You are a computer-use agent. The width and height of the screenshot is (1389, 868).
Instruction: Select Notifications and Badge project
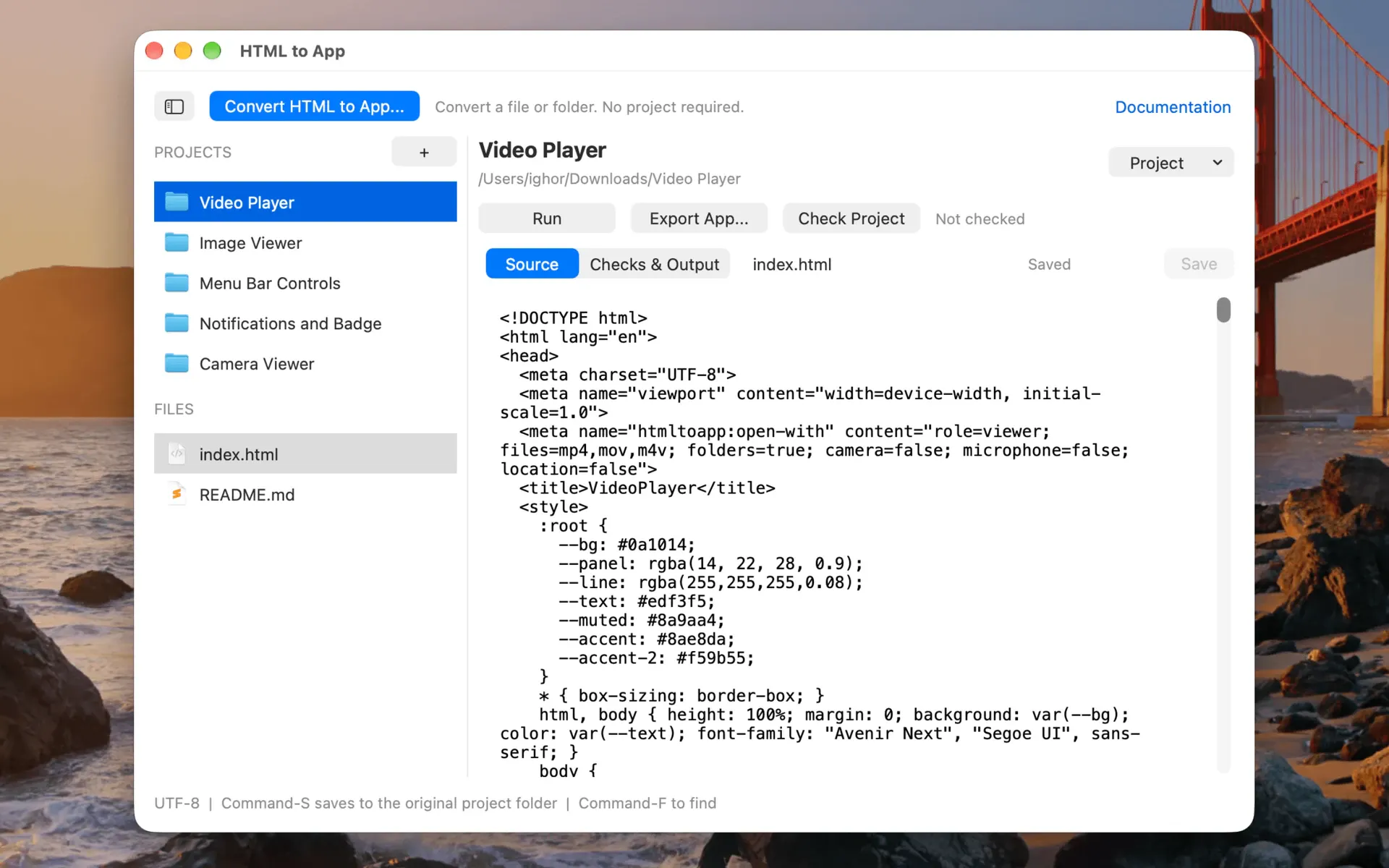(305, 323)
